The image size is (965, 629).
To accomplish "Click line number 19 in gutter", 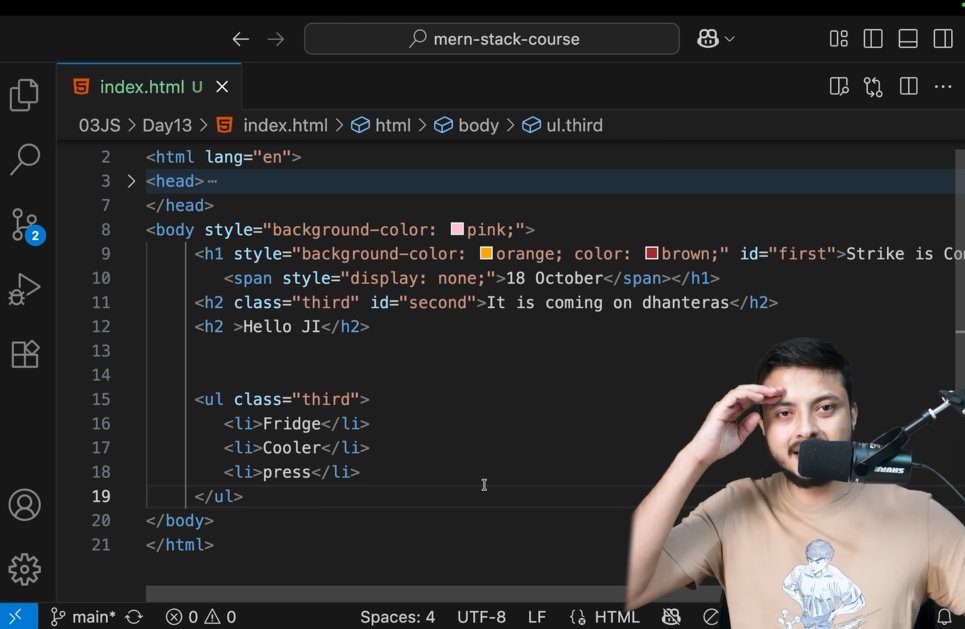I will [x=102, y=496].
